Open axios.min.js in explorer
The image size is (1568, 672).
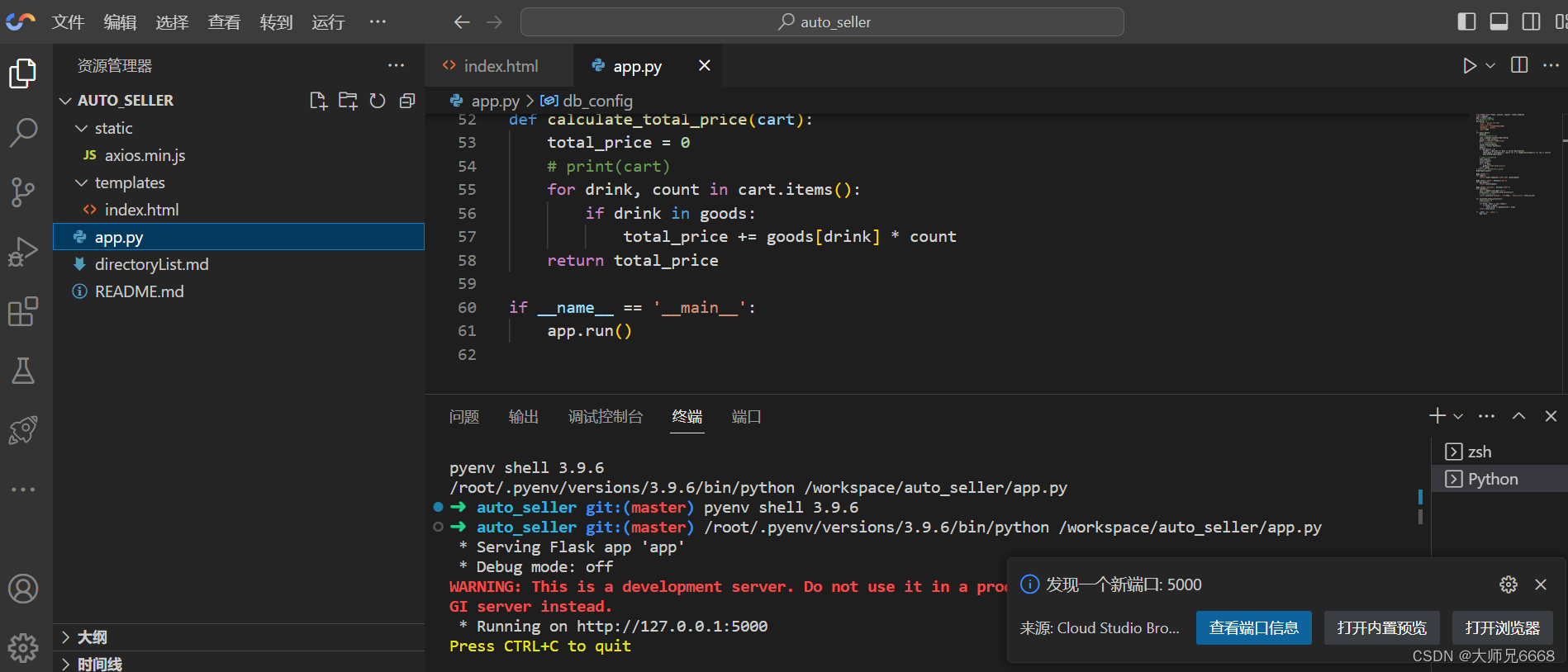(x=145, y=155)
